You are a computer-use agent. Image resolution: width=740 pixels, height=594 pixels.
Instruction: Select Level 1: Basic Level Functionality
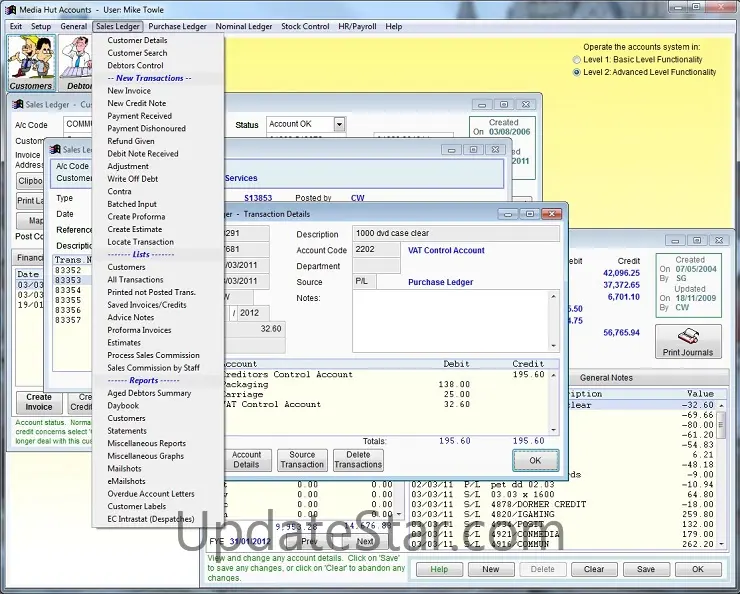pos(576,60)
